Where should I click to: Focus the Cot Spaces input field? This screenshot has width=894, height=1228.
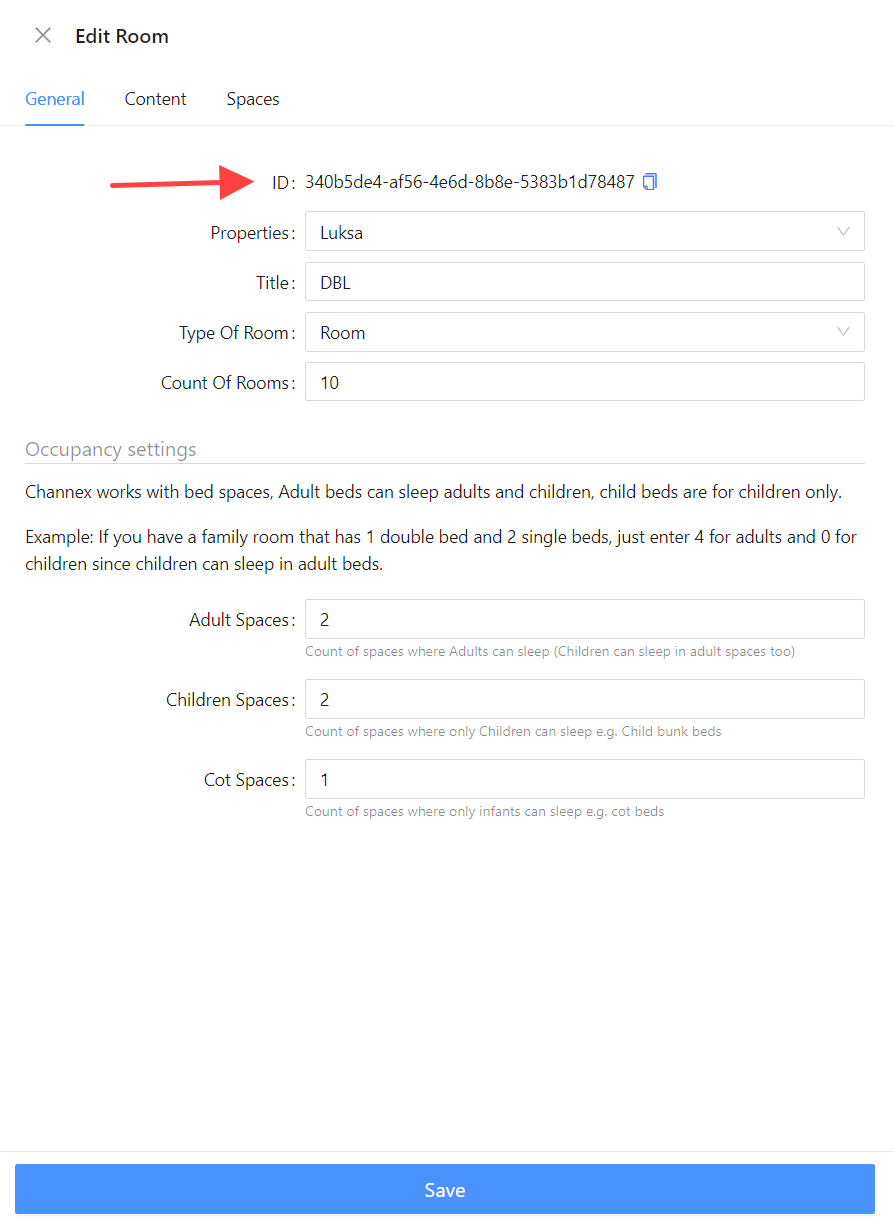584,779
